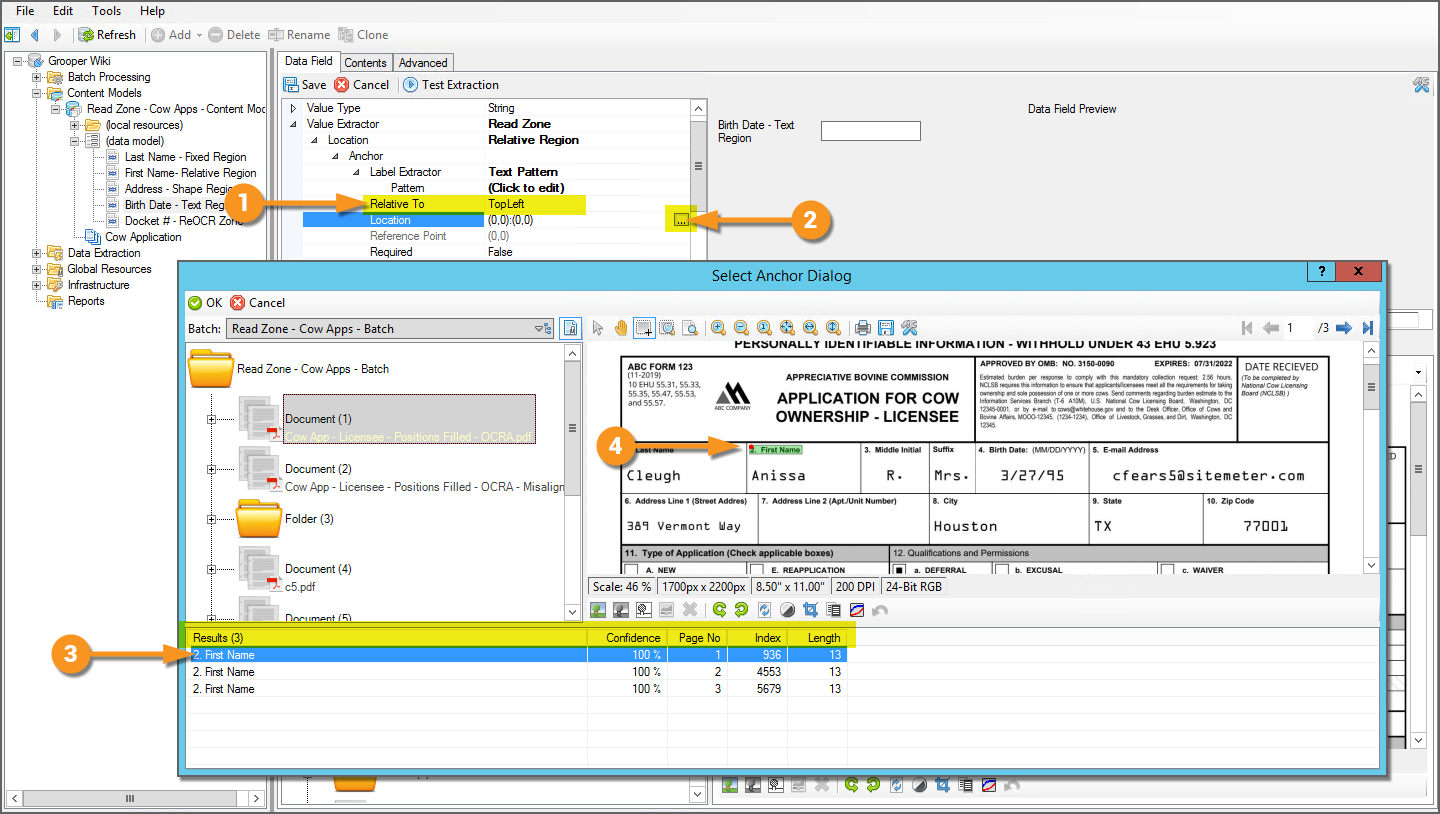Image resolution: width=1440 pixels, height=814 pixels.
Task: Click the Crop image icon
Action: click(x=811, y=609)
